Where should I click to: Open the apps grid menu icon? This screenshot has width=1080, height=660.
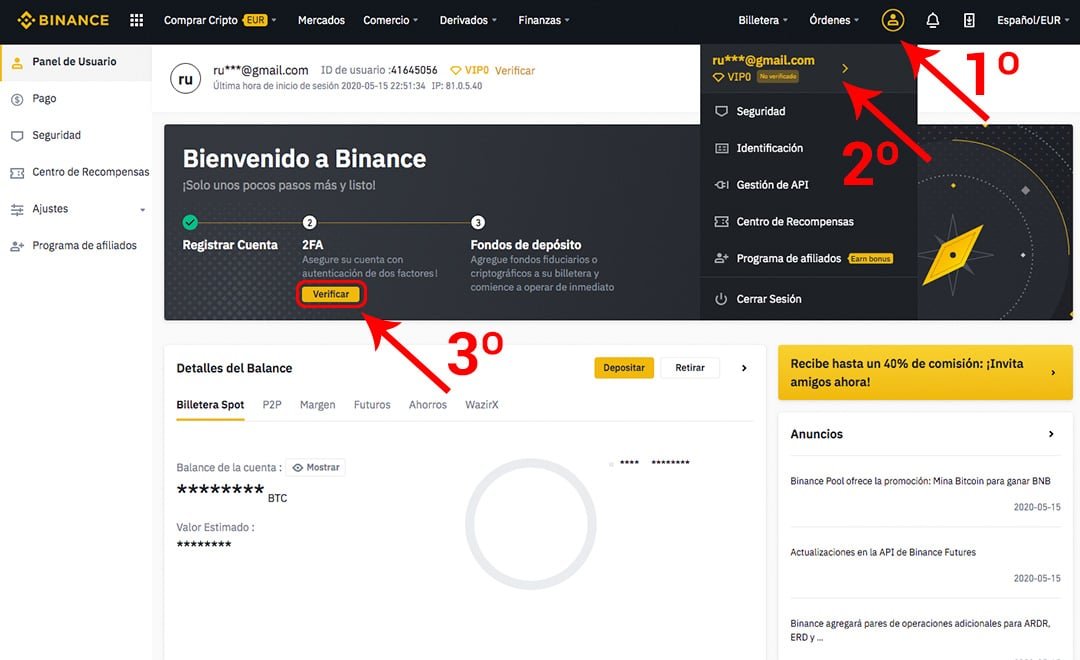click(x=136, y=20)
